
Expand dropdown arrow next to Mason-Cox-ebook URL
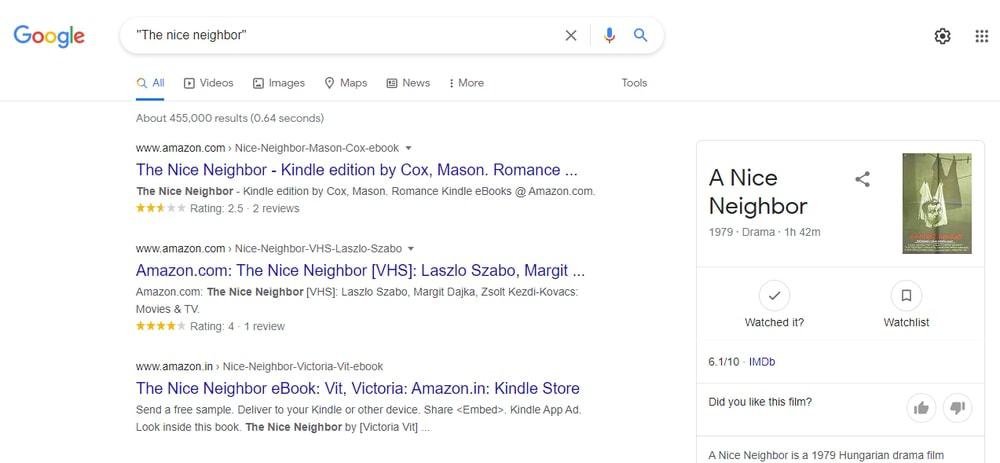[x=408, y=149]
